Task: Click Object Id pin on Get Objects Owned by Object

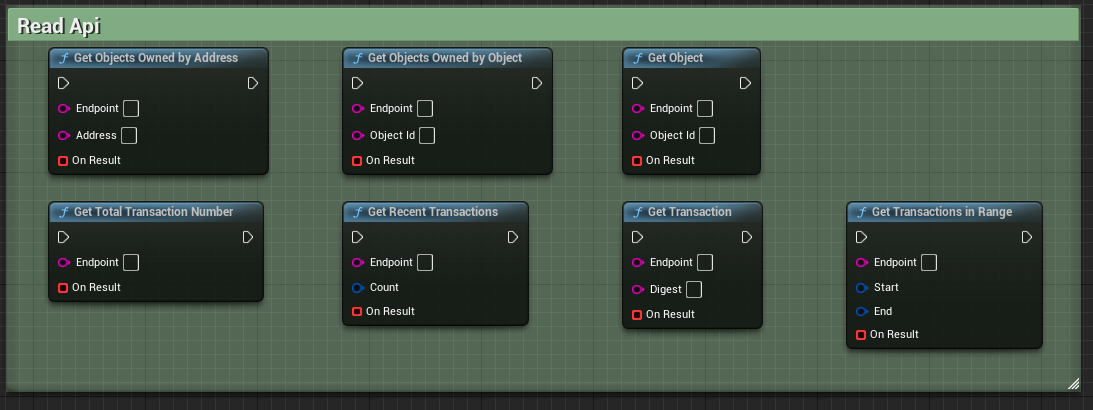Action: tap(358, 135)
